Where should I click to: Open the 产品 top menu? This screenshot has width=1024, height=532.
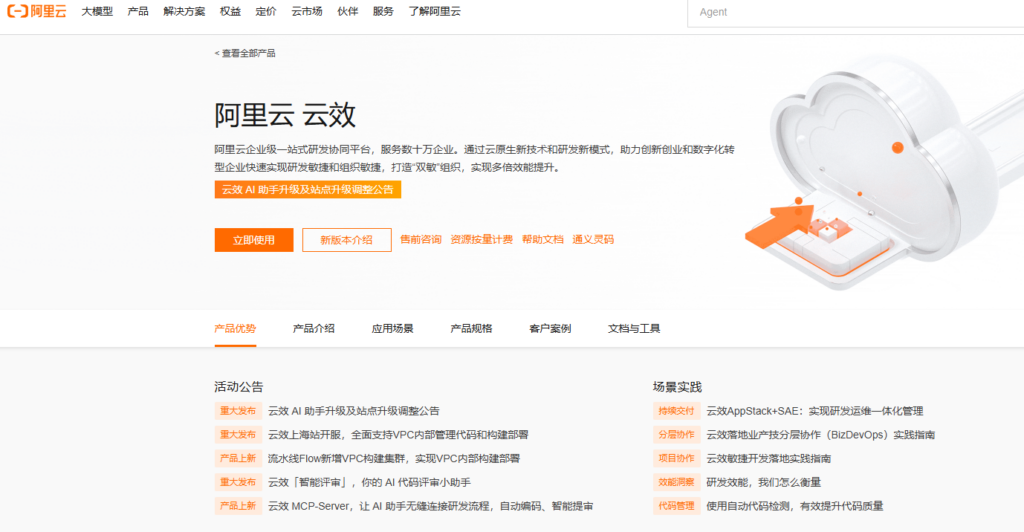[138, 11]
